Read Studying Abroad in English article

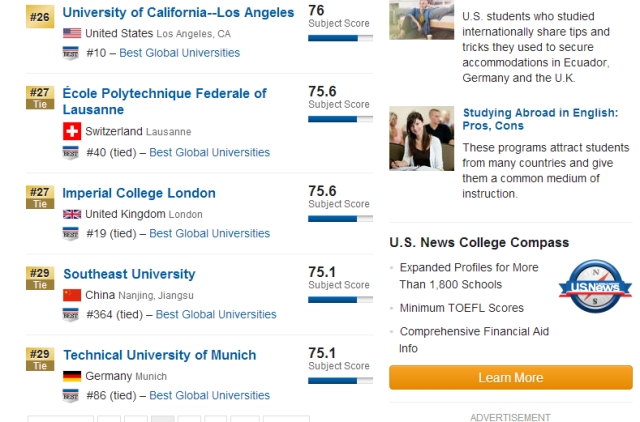pos(540,120)
